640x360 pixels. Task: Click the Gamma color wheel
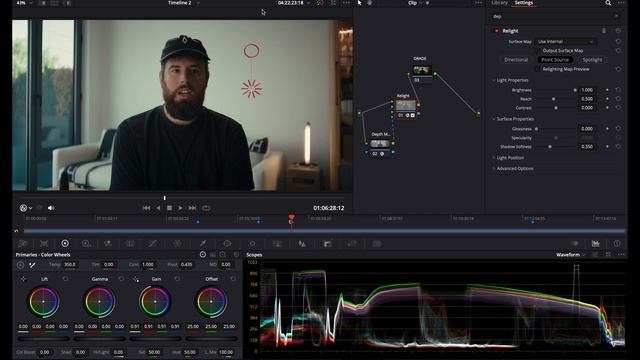coord(99,302)
